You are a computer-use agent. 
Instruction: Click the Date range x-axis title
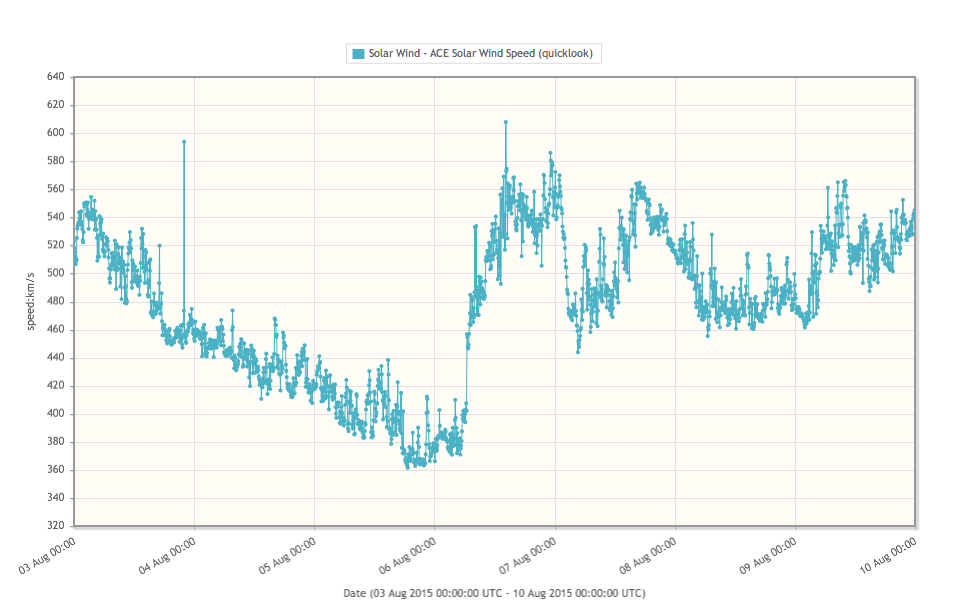[x=494, y=592]
